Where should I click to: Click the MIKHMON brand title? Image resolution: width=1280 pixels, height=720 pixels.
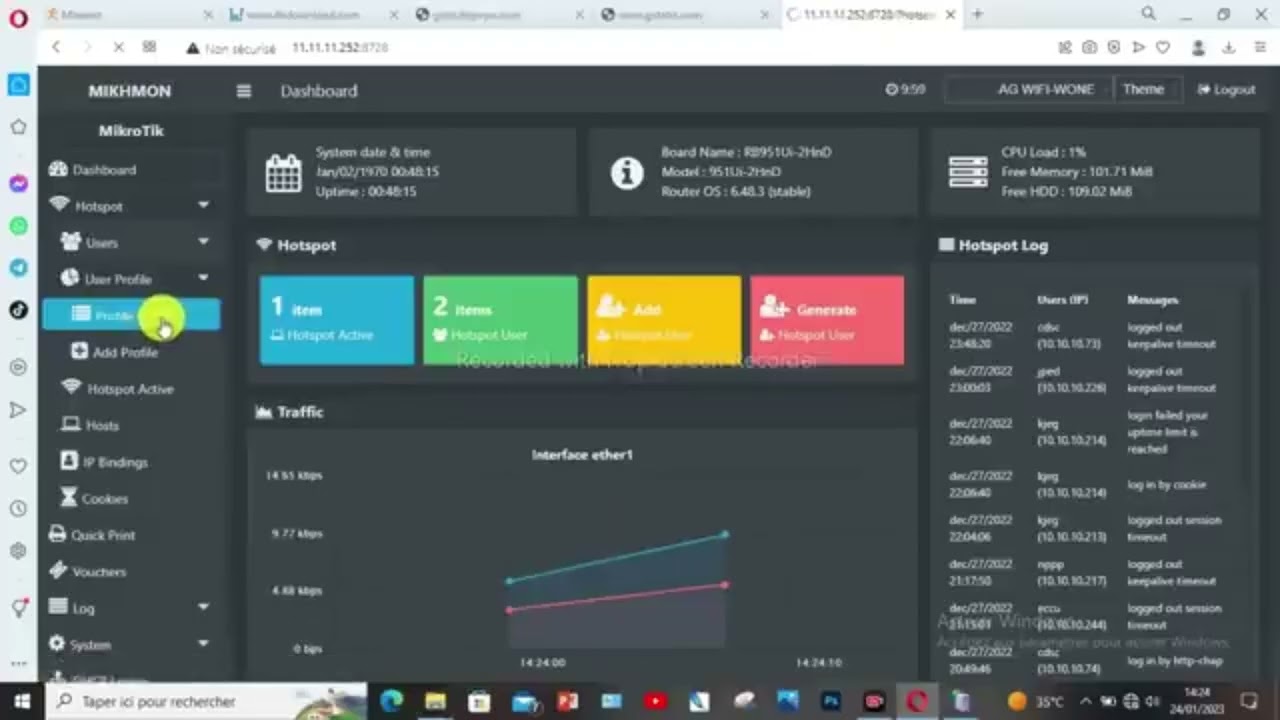click(130, 91)
